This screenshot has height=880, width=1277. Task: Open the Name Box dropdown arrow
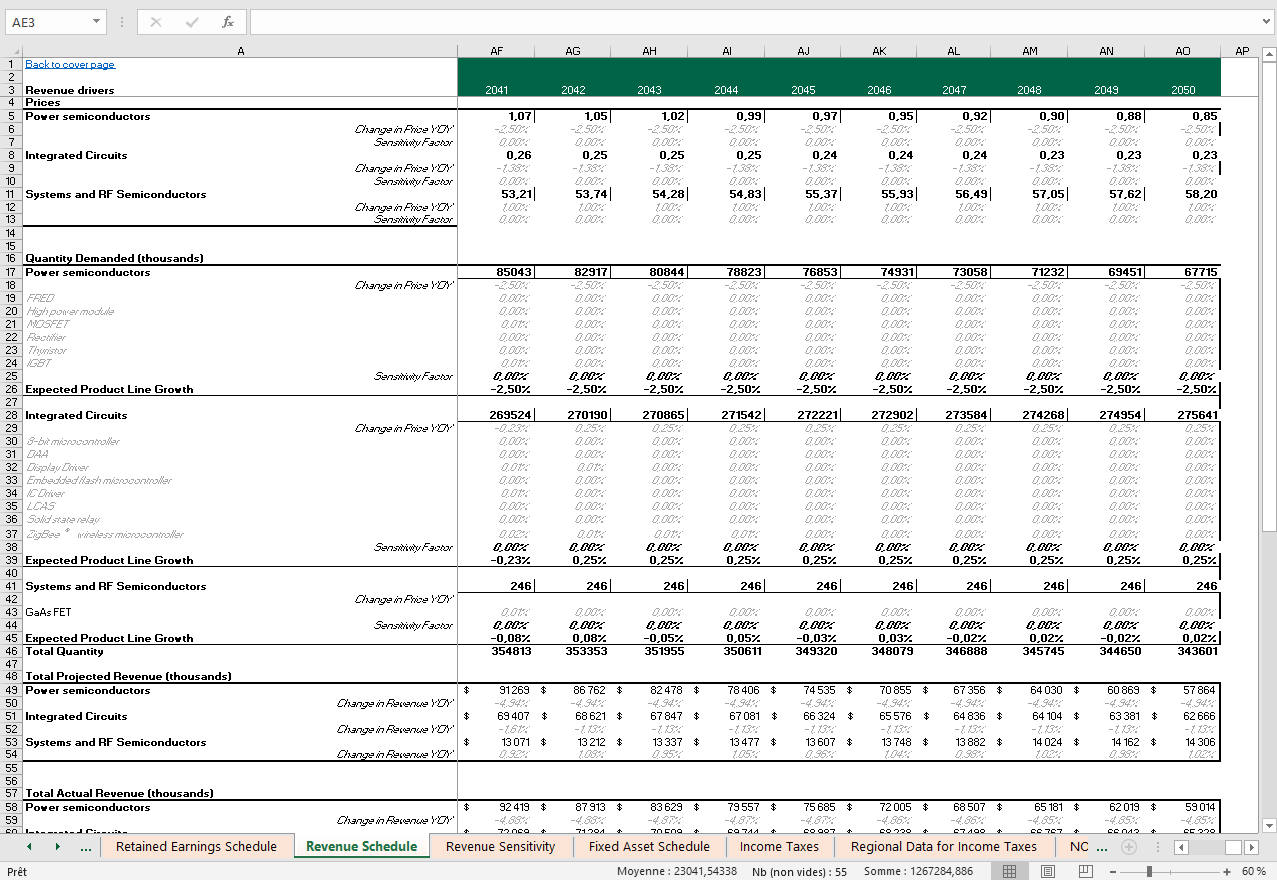pos(96,22)
